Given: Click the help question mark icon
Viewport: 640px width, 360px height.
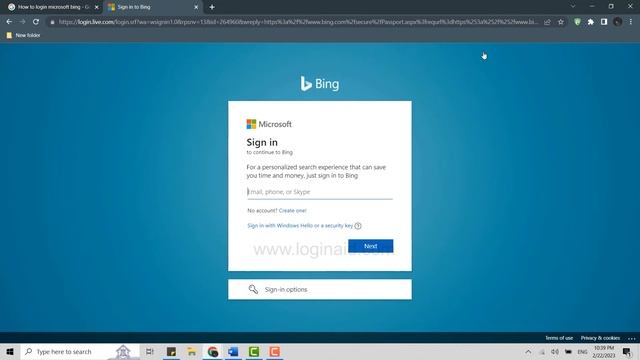Looking at the screenshot, I should (x=358, y=226).
